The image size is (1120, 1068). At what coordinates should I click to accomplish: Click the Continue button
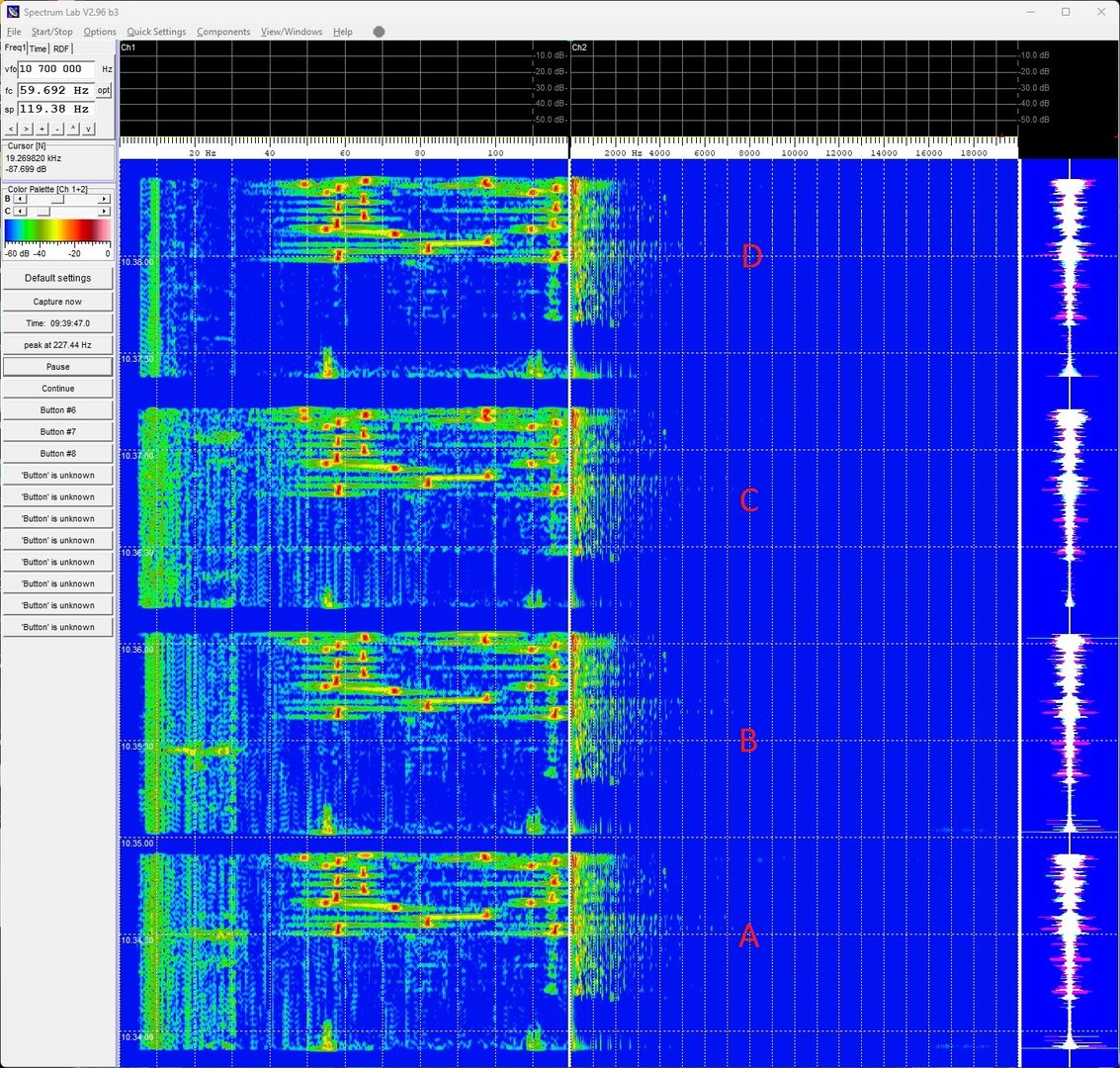pyautogui.click(x=57, y=389)
